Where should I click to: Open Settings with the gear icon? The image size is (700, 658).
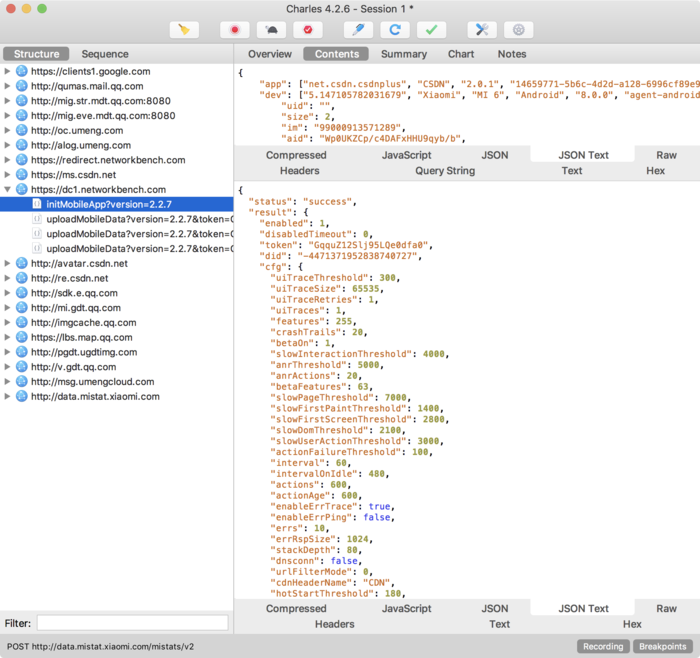(x=518, y=30)
